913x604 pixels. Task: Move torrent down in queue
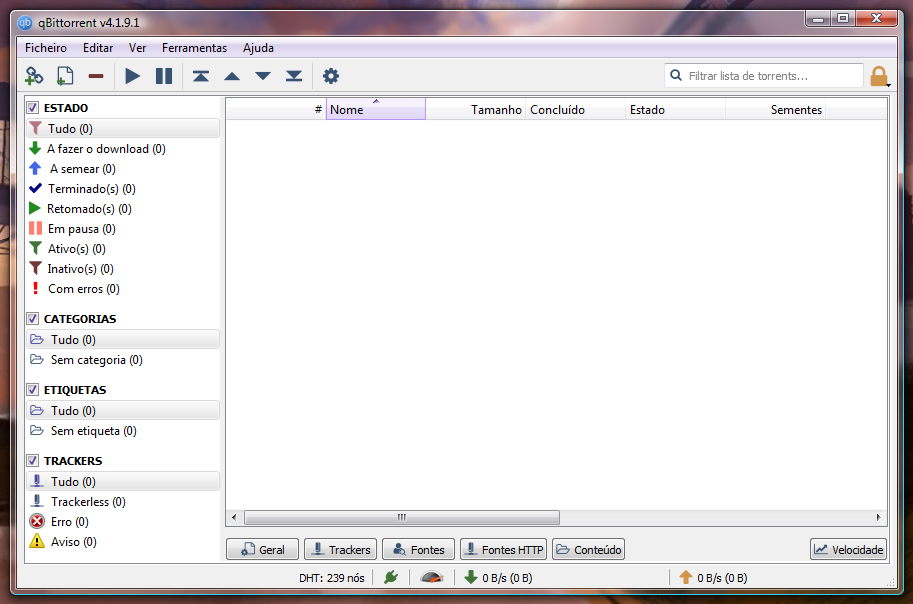point(263,76)
